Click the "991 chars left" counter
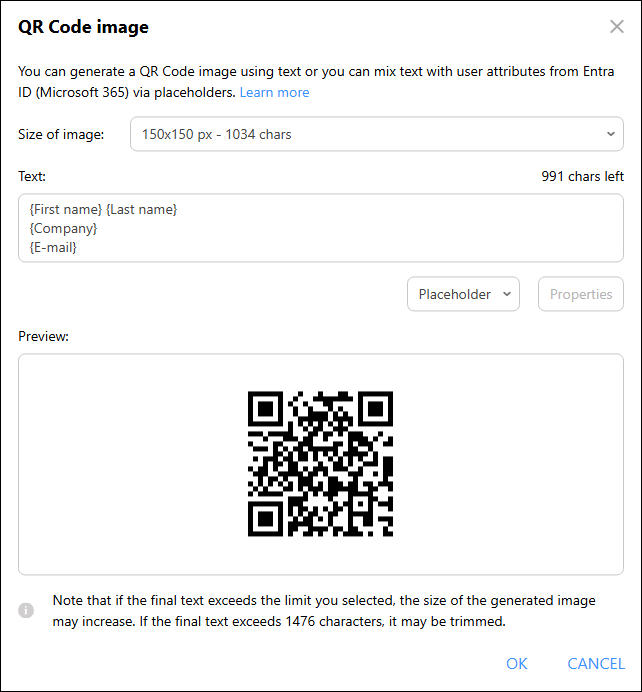This screenshot has height=692, width=642. click(x=582, y=176)
